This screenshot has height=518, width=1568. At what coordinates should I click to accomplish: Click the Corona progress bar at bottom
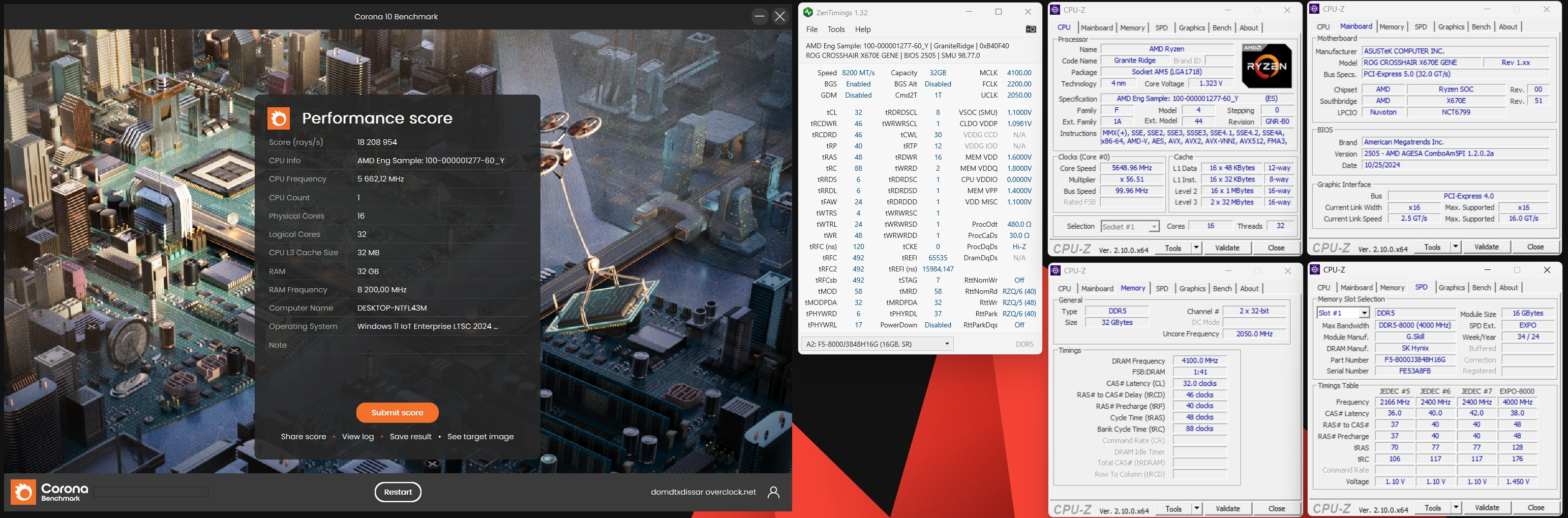tap(151, 492)
